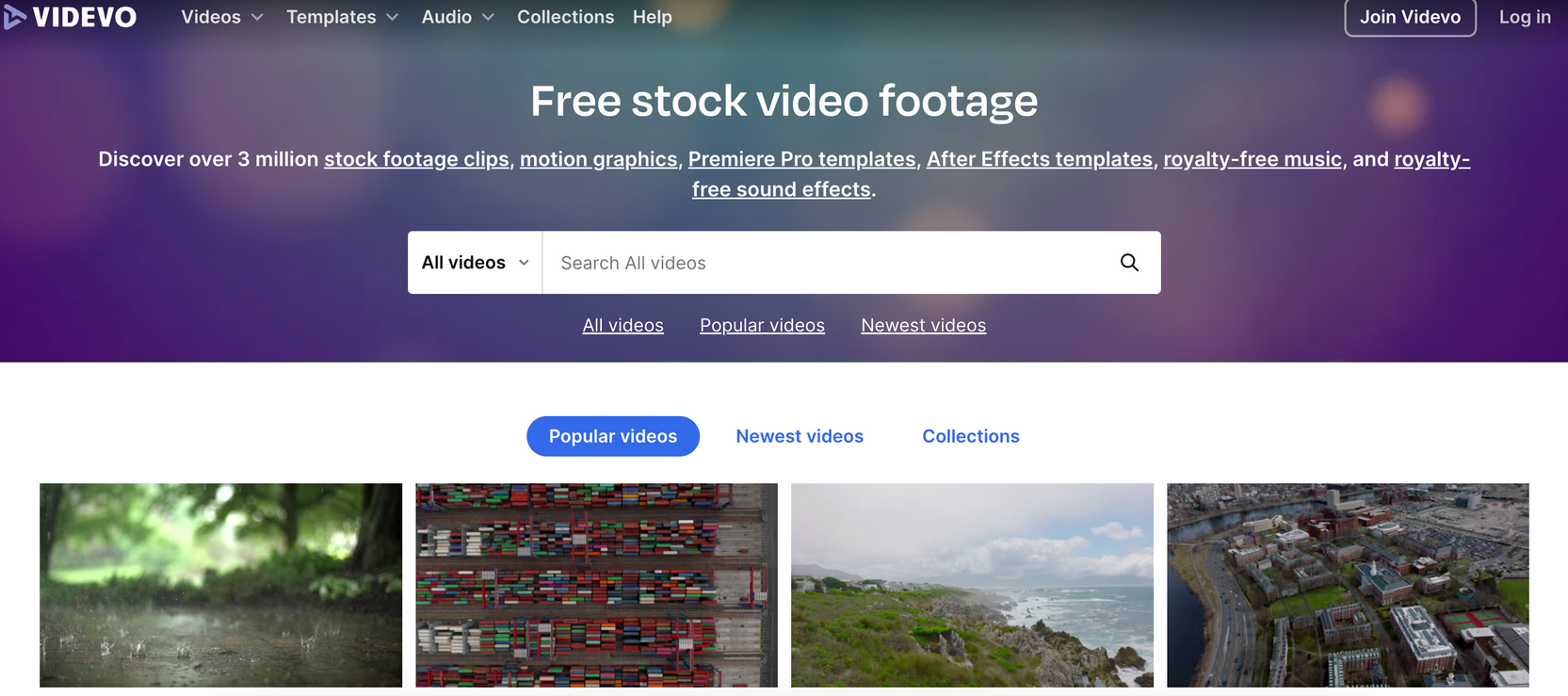Open the aerial city campus video thumbnail
Screen dimensions: 1568x696
(1348, 585)
